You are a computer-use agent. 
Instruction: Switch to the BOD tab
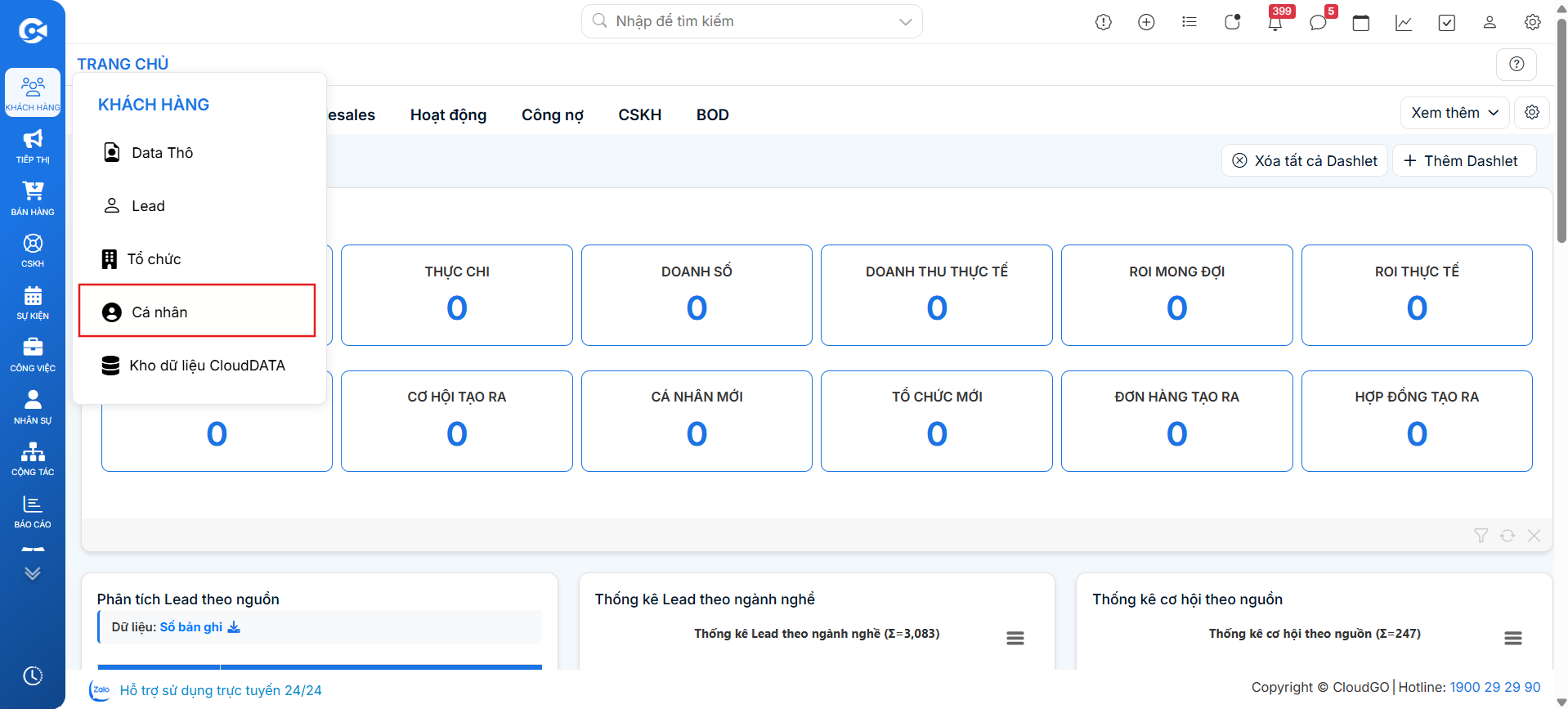pos(712,115)
